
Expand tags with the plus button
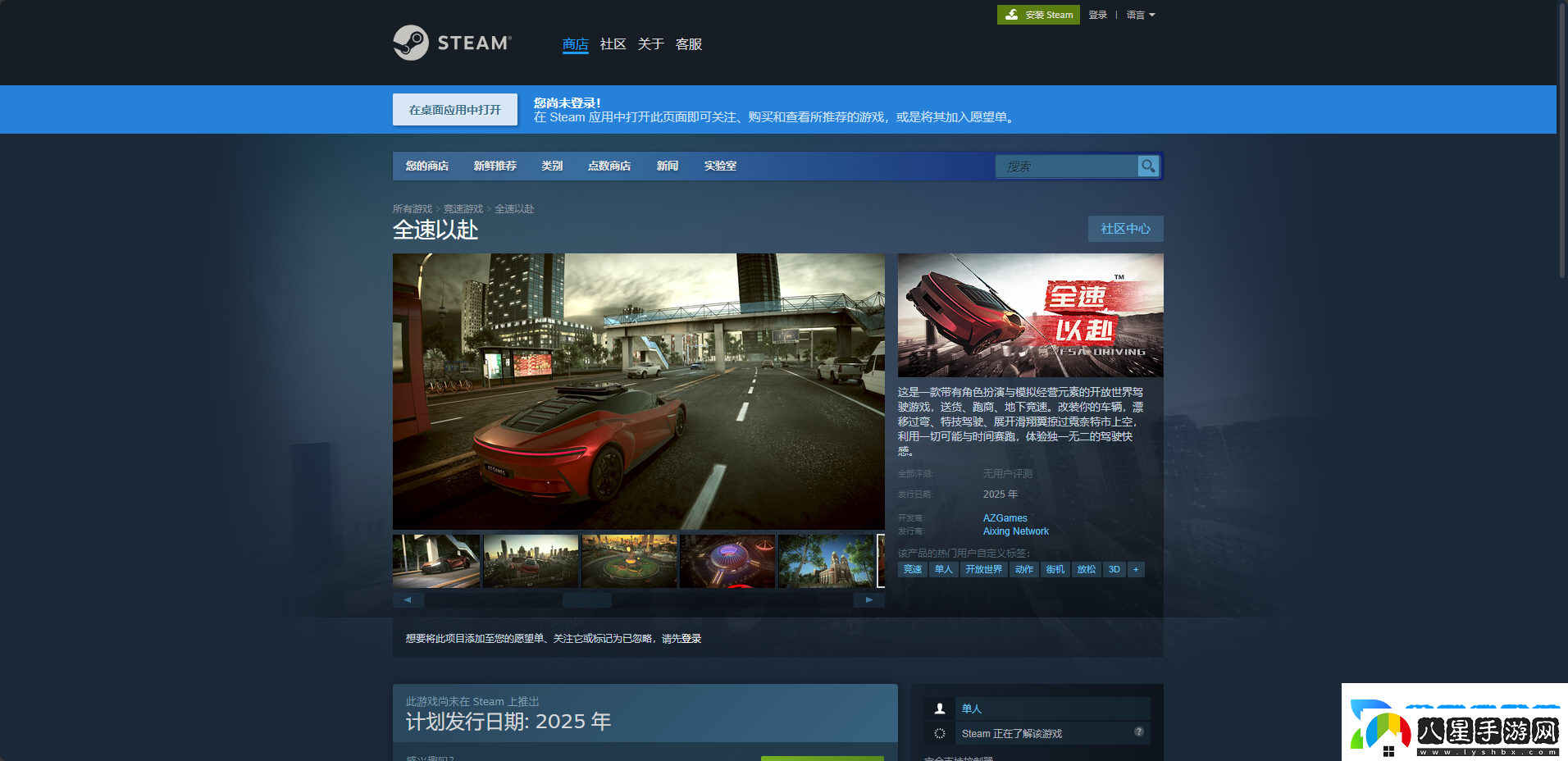point(1136,569)
